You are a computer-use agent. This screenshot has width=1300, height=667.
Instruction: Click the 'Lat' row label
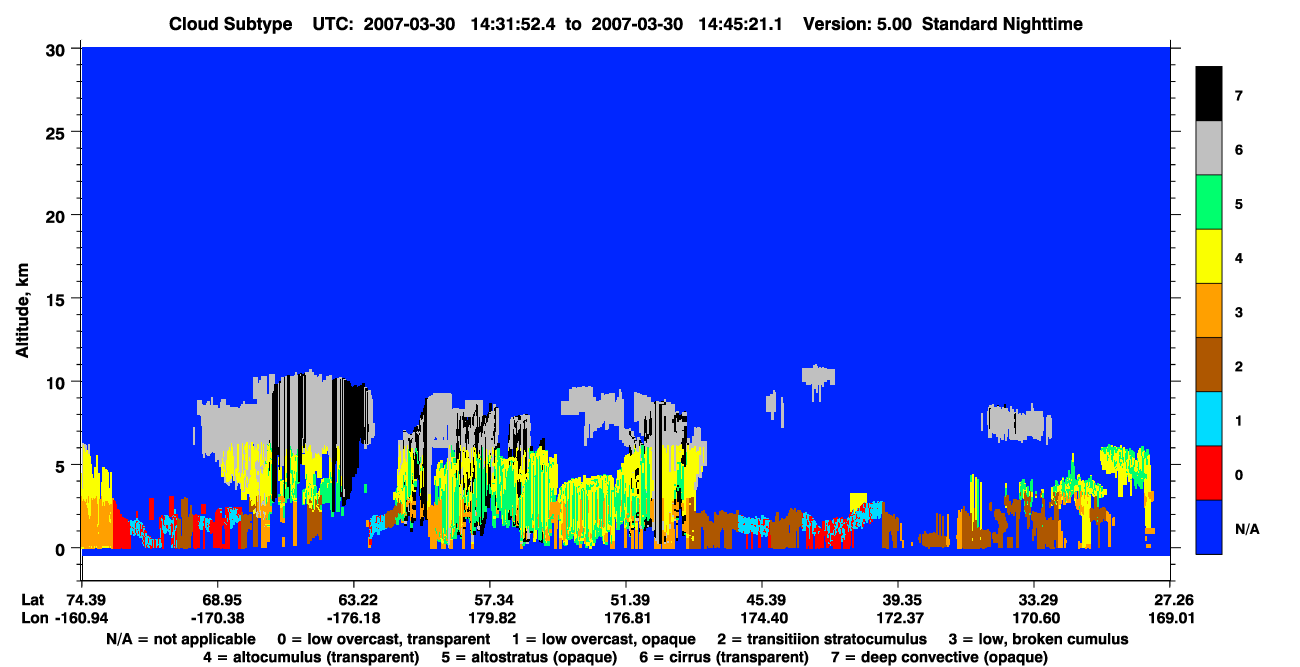[x=33, y=599]
